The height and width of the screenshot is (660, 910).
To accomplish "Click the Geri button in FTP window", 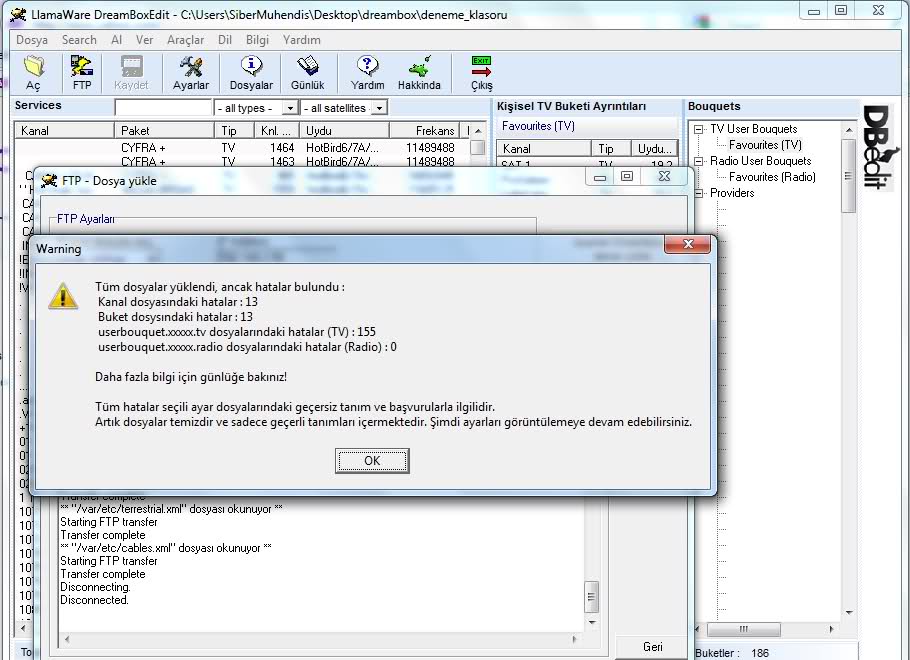I will click(x=653, y=647).
